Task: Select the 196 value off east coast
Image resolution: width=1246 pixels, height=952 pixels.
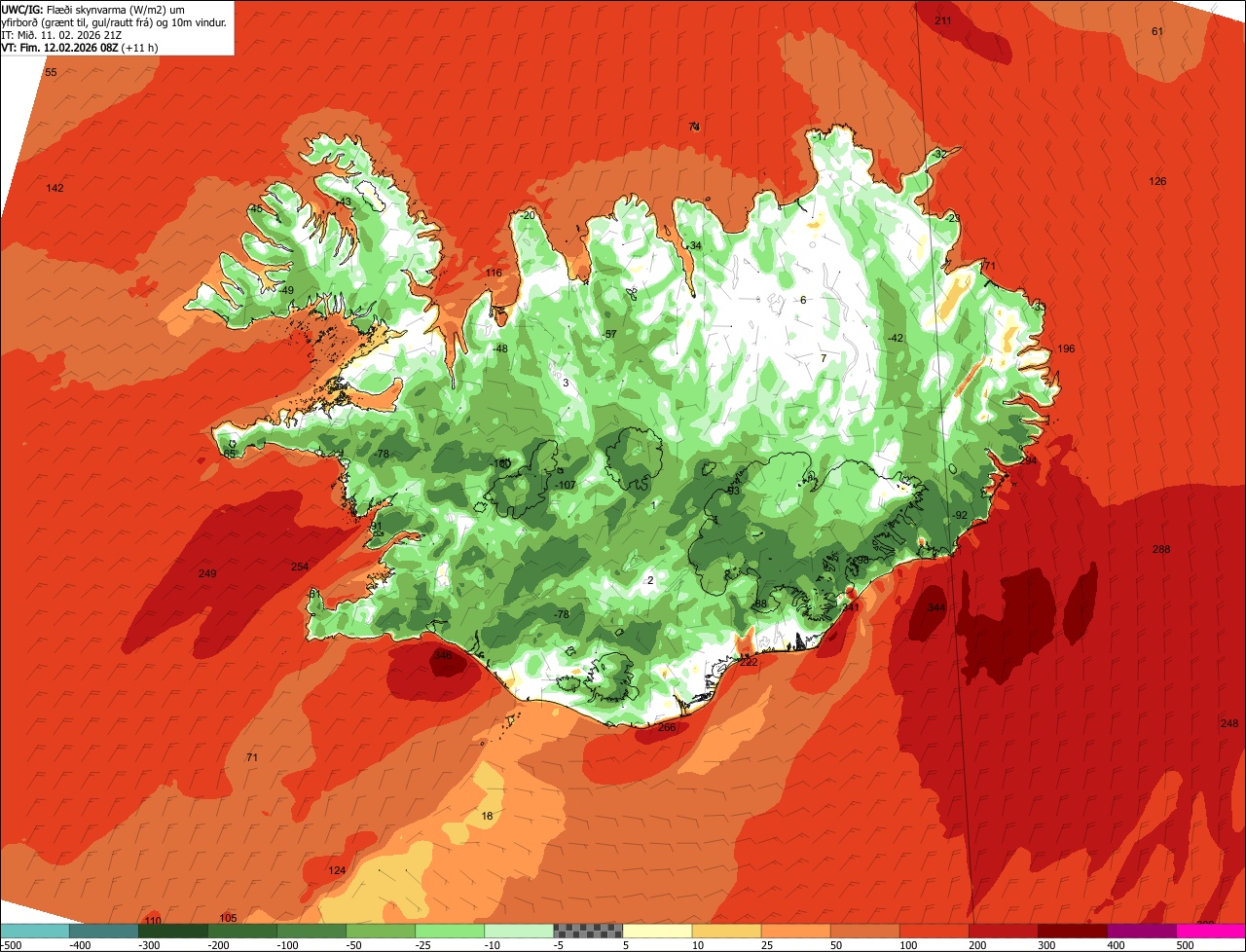Action: [x=1066, y=348]
